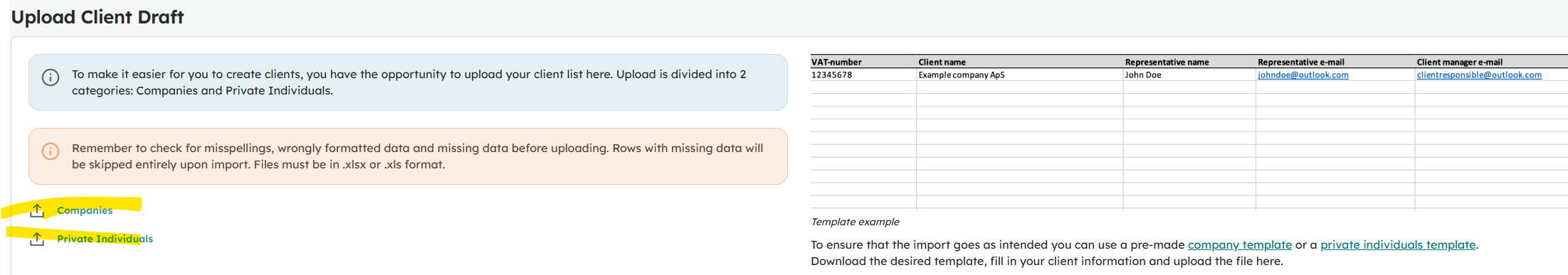Image resolution: width=1568 pixels, height=275 pixels.
Task: Upload a Private Individuals client file
Action: click(105, 239)
